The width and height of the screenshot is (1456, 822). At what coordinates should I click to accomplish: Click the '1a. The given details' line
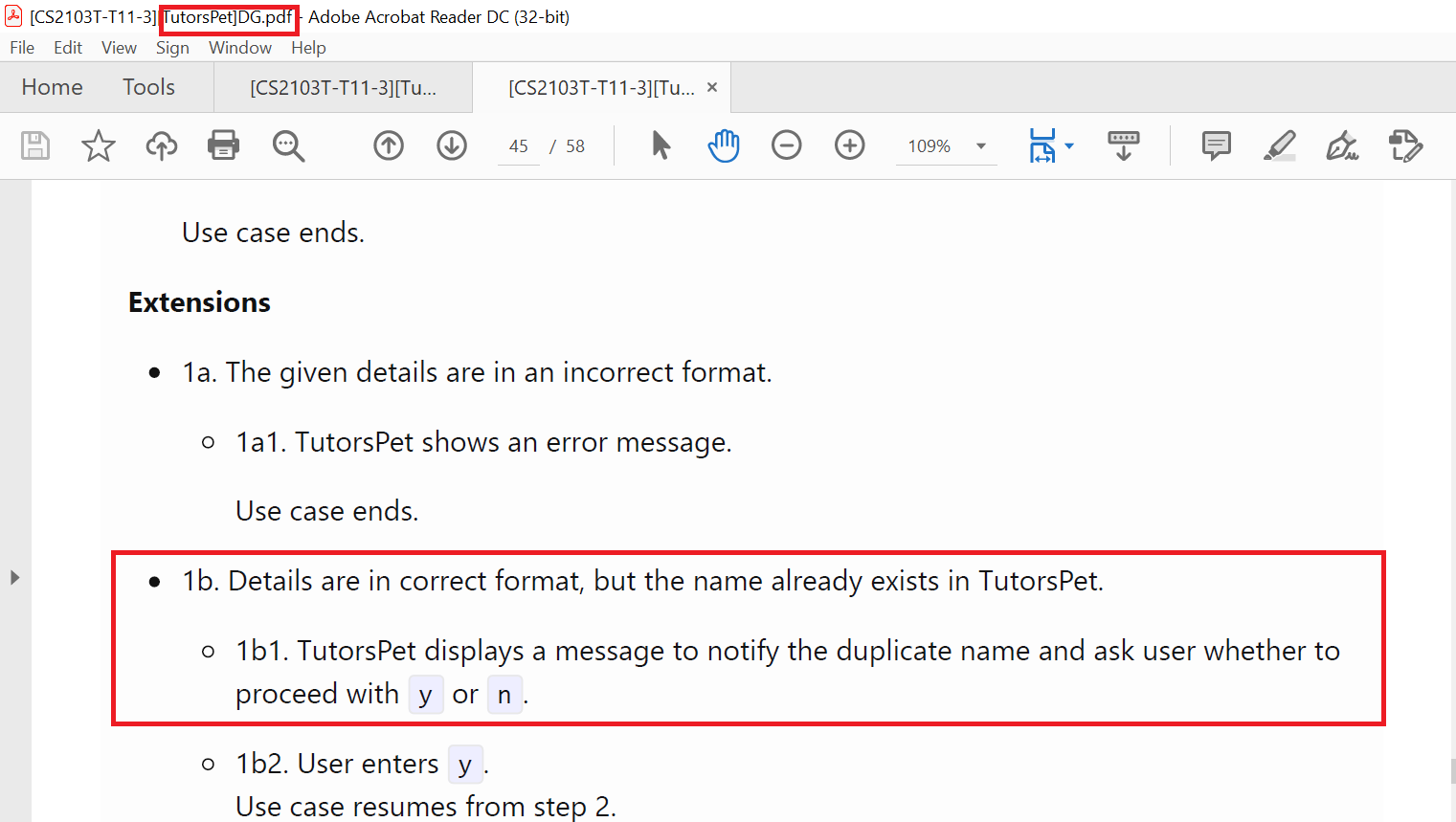(x=477, y=372)
